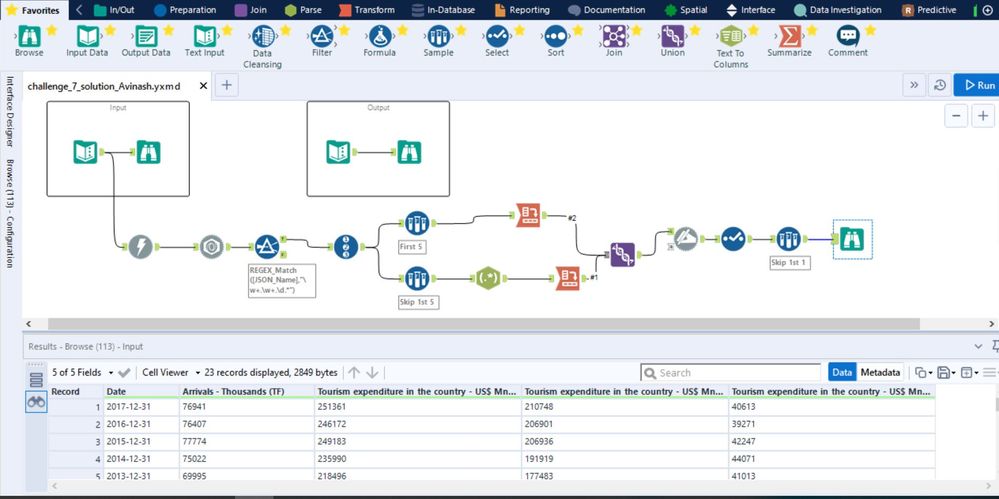The image size is (999, 499).
Task: Switch to the Preparation tool category
Action: [185, 10]
